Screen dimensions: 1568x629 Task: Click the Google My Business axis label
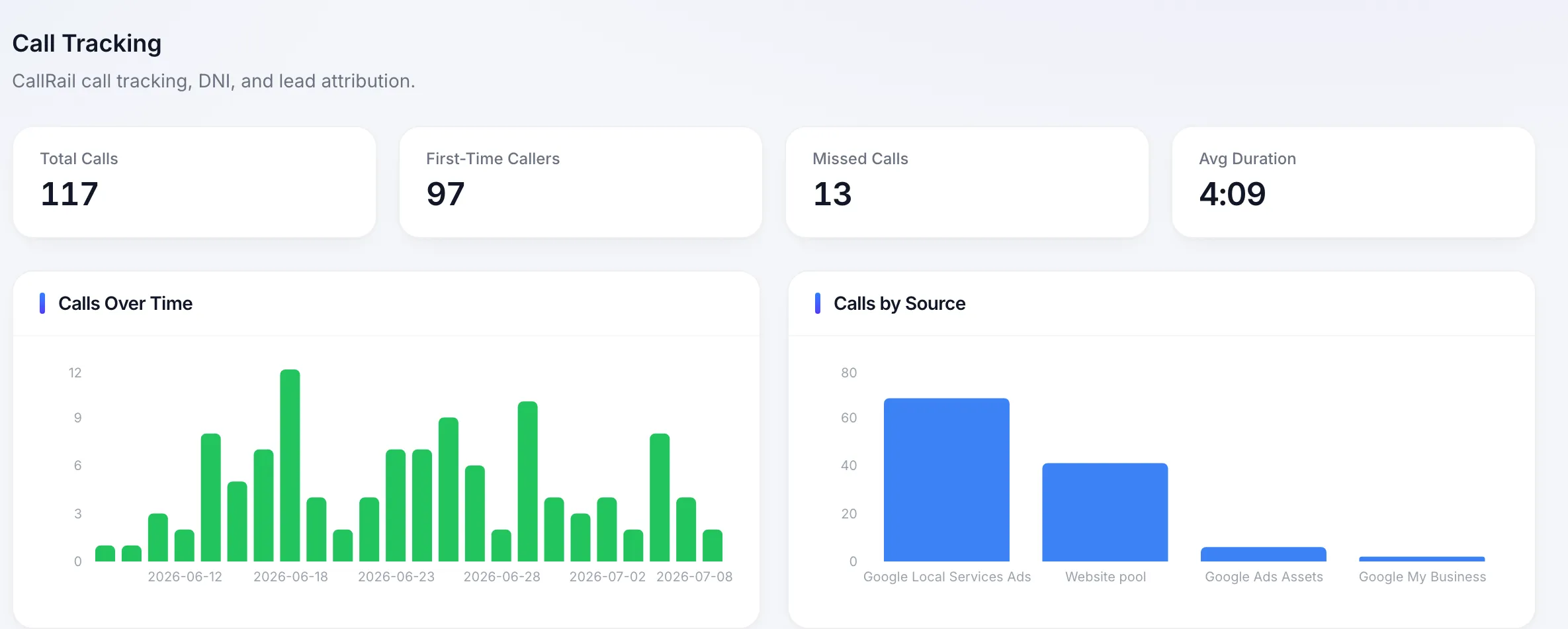[x=1422, y=577]
